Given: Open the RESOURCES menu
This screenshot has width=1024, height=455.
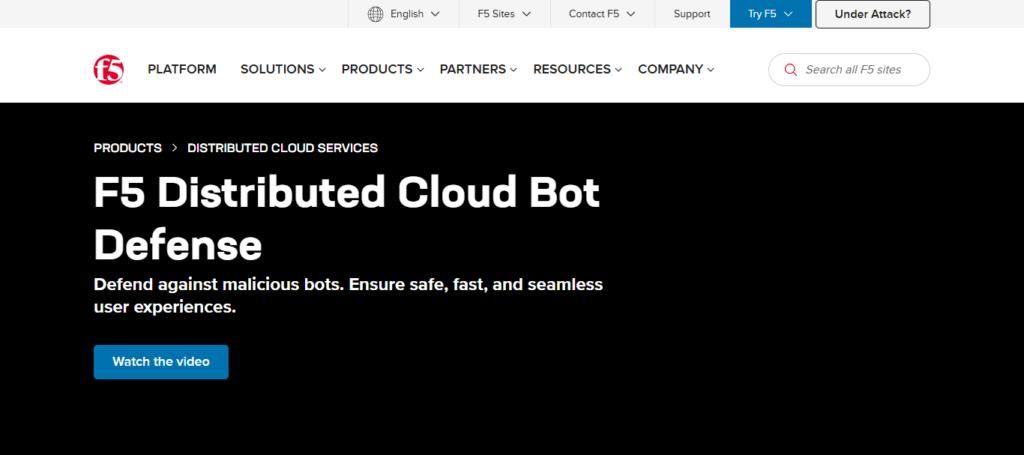Looking at the screenshot, I should pyautogui.click(x=577, y=69).
